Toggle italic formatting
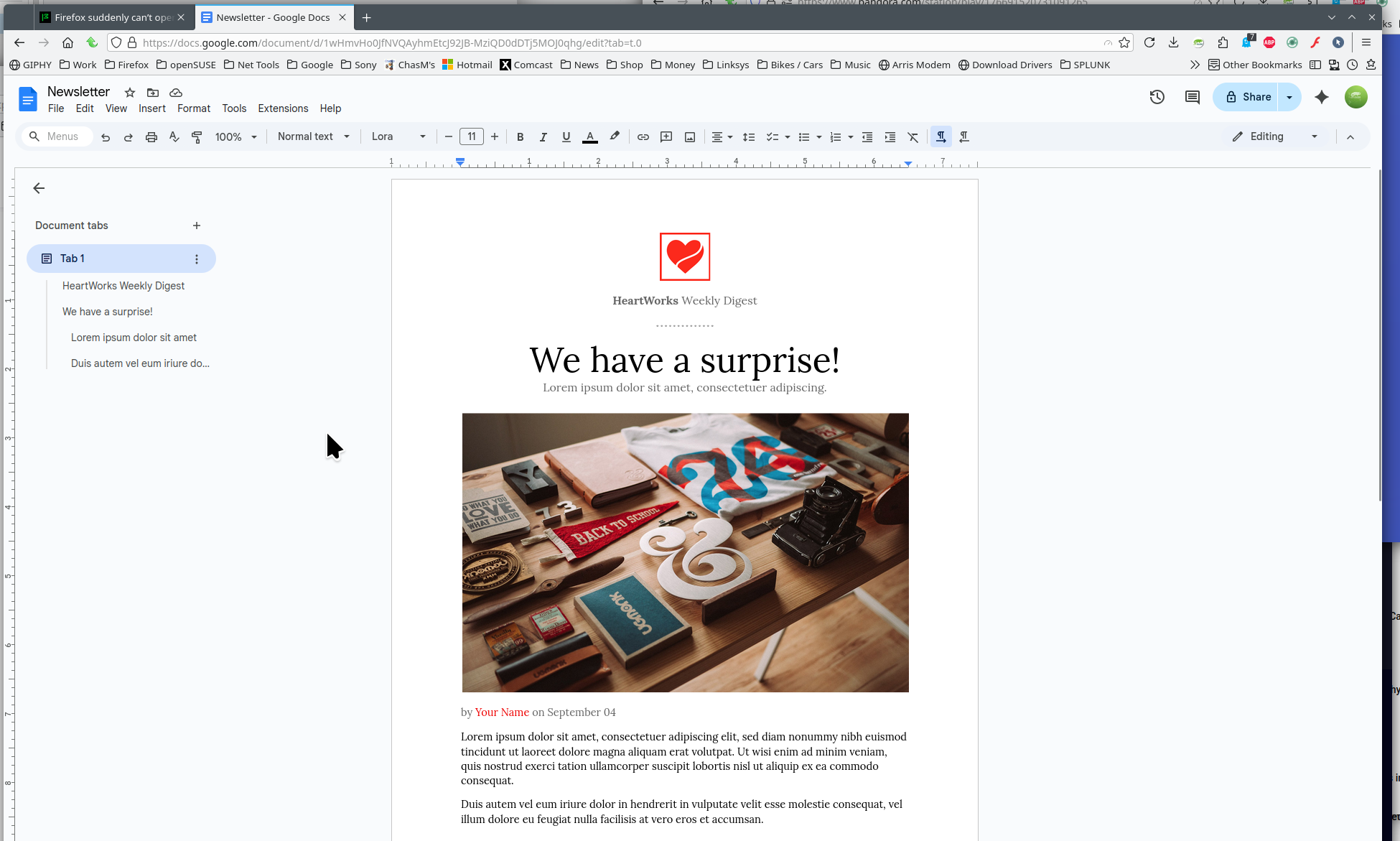The image size is (1400, 841). point(543,136)
